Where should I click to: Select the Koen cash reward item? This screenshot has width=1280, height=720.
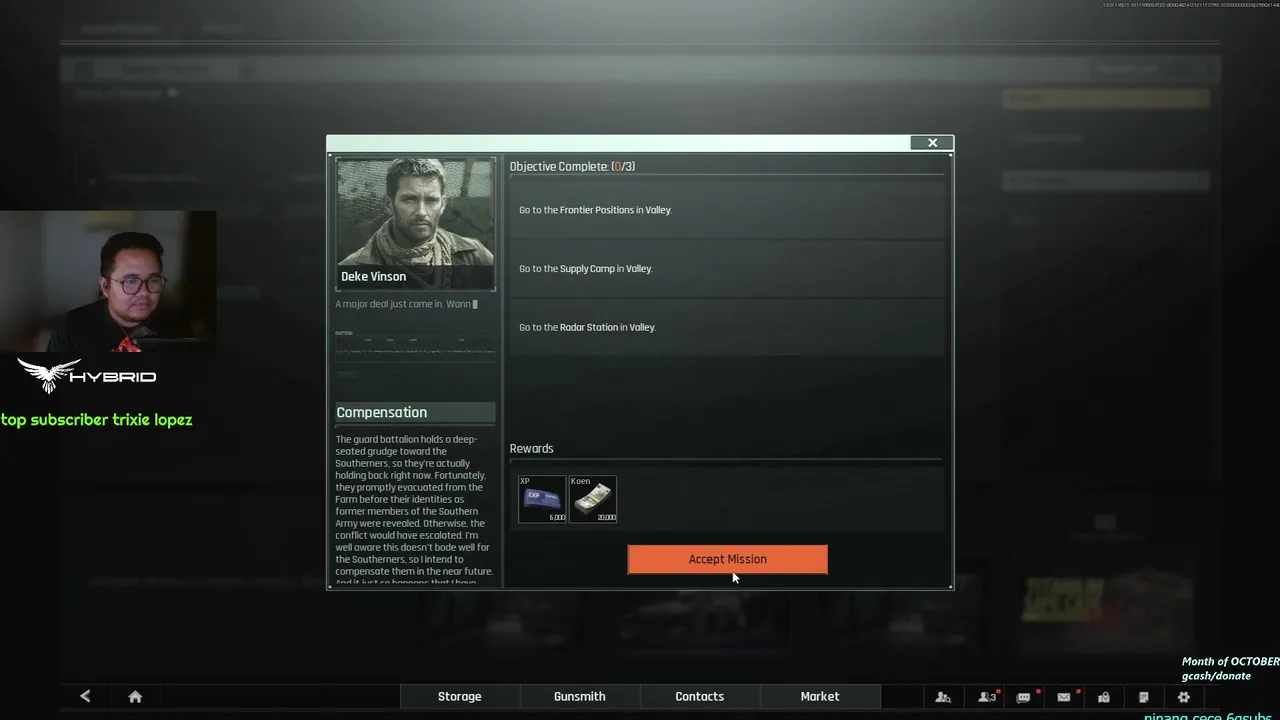pos(593,499)
